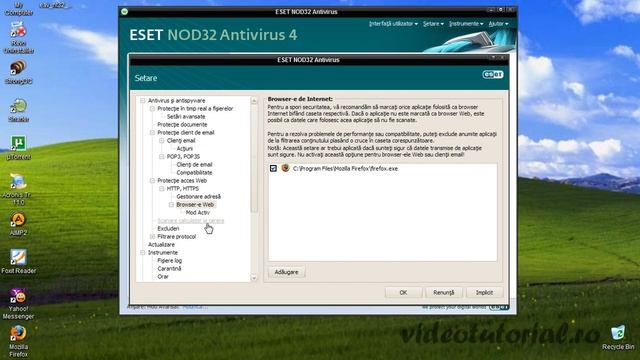The width and height of the screenshot is (640, 360).
Task: Select the Browser-e Web tree label
Action: [195, 204]
